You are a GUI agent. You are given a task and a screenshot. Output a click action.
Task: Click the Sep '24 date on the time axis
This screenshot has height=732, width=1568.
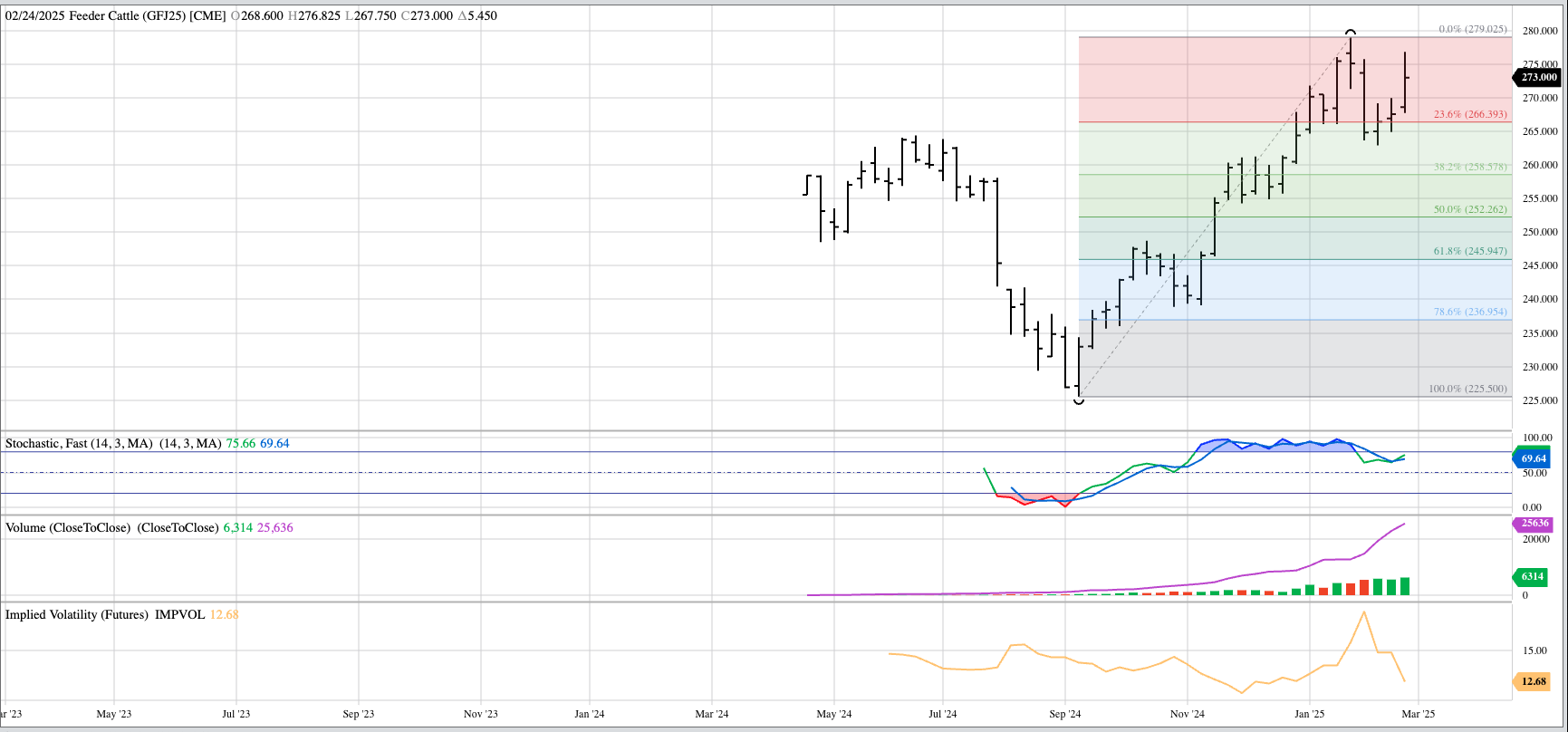pyautogui.click(x=1065, y=714)
